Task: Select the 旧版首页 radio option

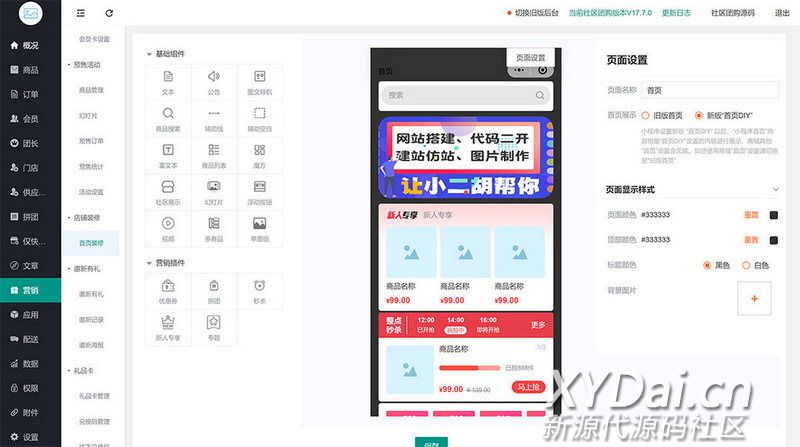Action: [645, 115]
